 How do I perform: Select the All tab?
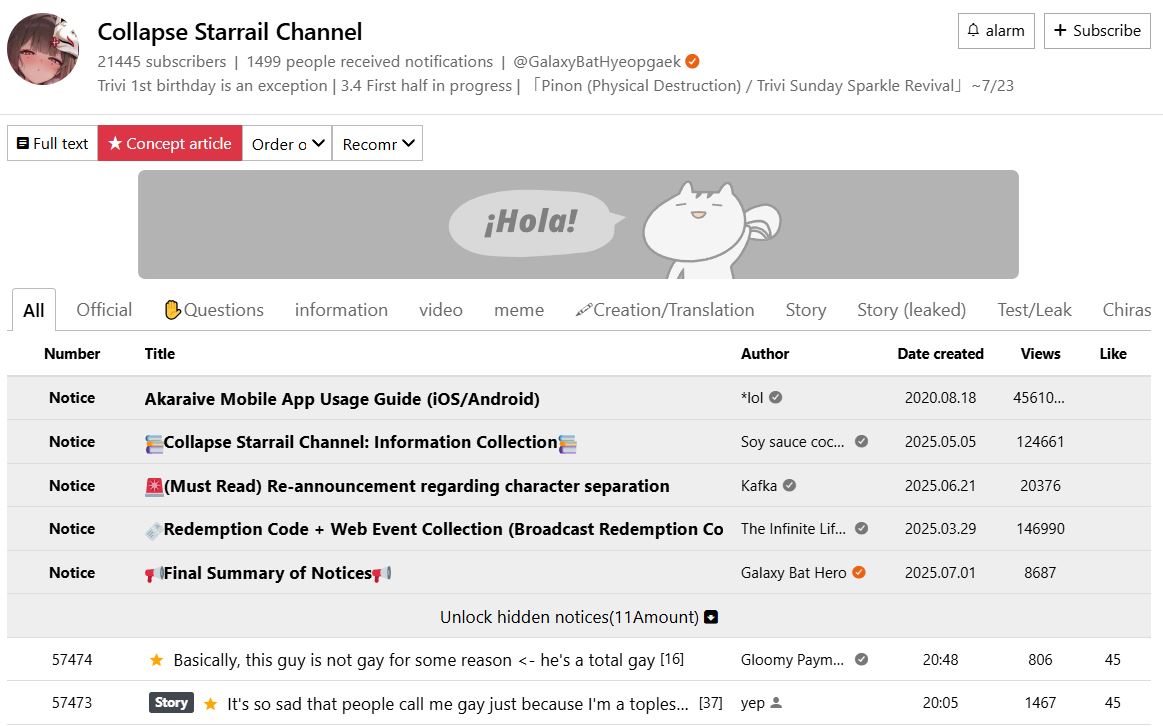pyautogui.click(x=33, y=310)
